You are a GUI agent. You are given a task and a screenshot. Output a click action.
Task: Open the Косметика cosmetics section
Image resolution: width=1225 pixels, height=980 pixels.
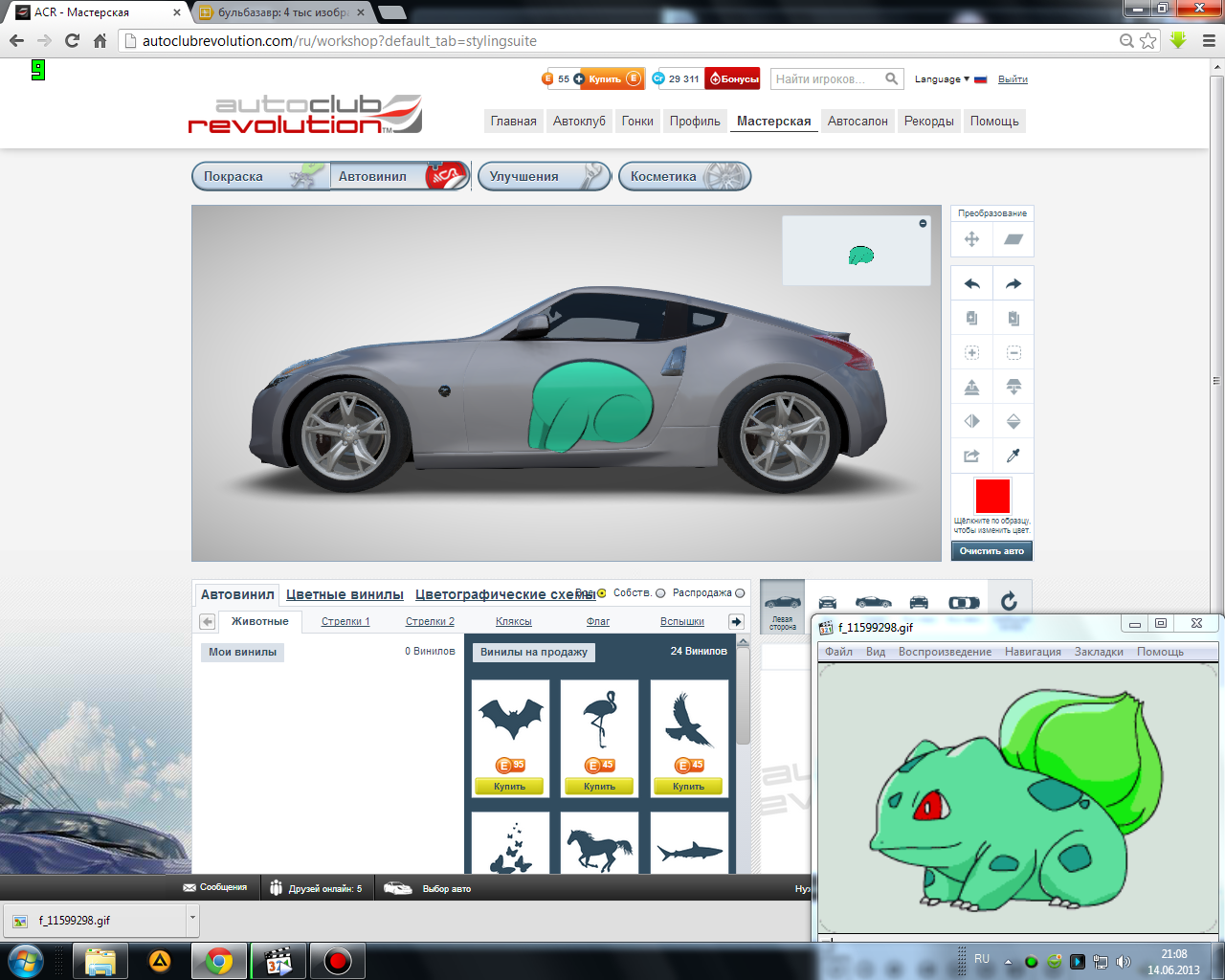coord(684,176)
